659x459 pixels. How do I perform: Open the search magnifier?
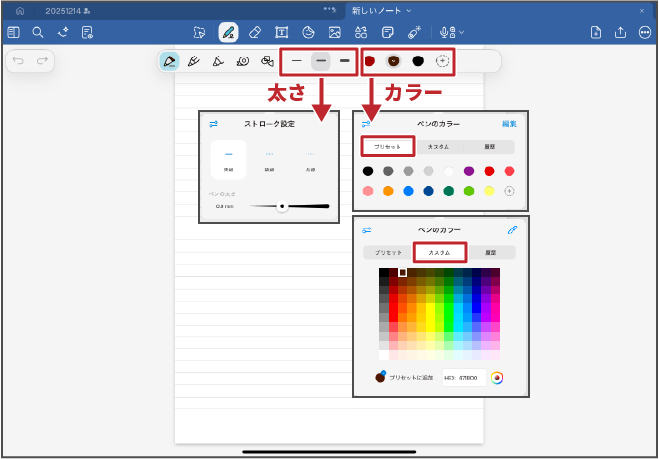click(x=38, y=32)
